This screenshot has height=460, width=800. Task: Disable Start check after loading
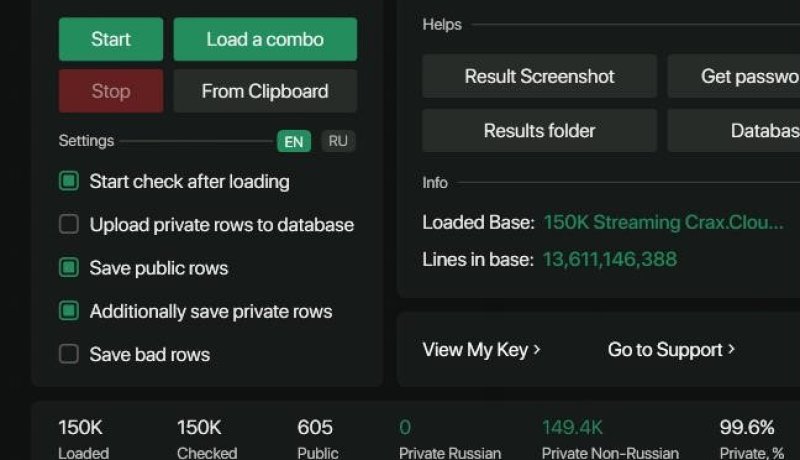69,181
